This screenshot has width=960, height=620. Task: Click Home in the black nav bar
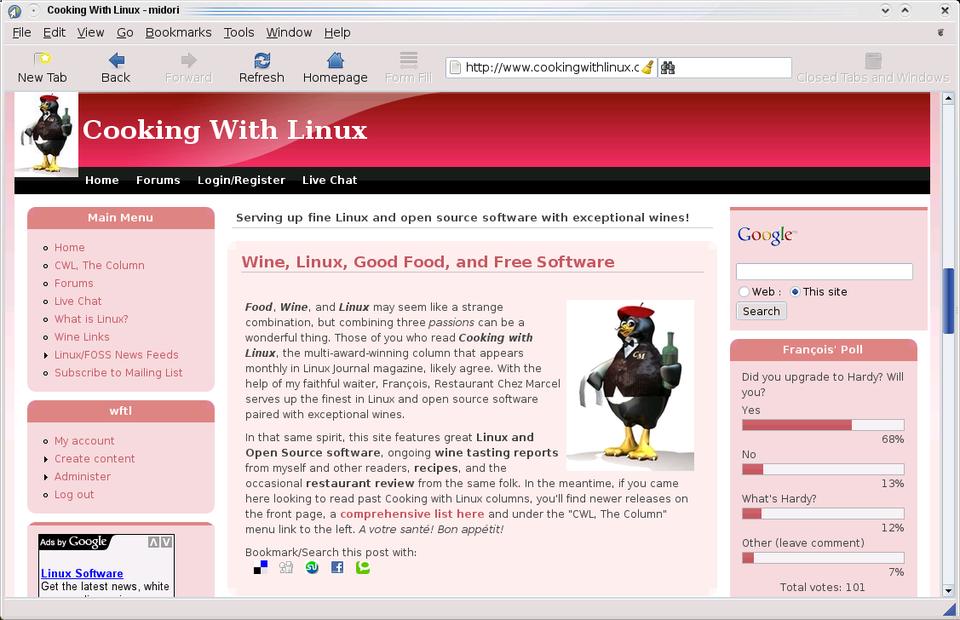tap(102, 180)
